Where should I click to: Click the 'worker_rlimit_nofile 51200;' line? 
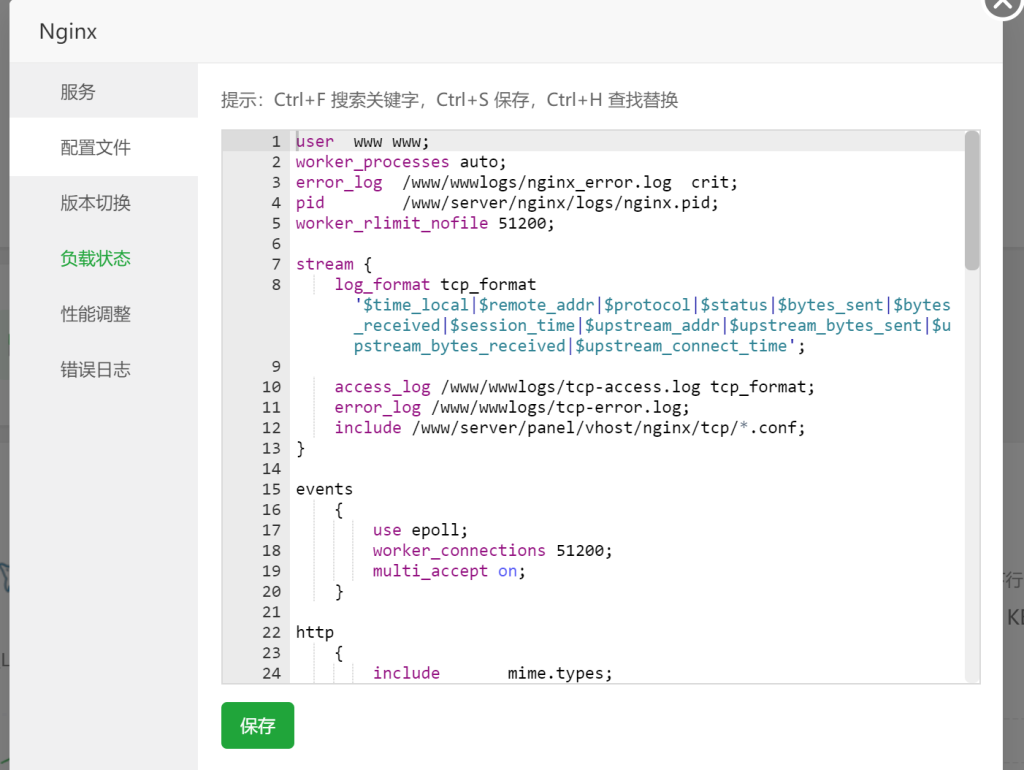tap(424, 223)
